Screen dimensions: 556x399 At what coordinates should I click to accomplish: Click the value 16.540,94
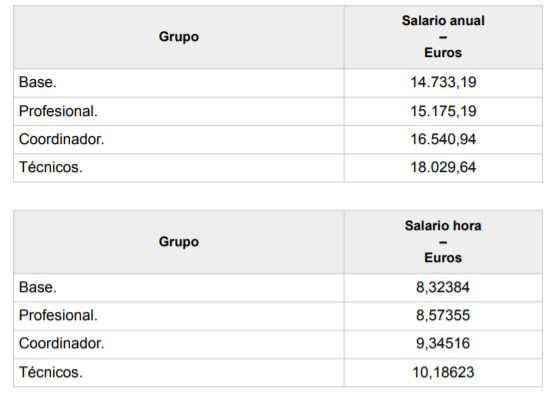click(443, 139)
